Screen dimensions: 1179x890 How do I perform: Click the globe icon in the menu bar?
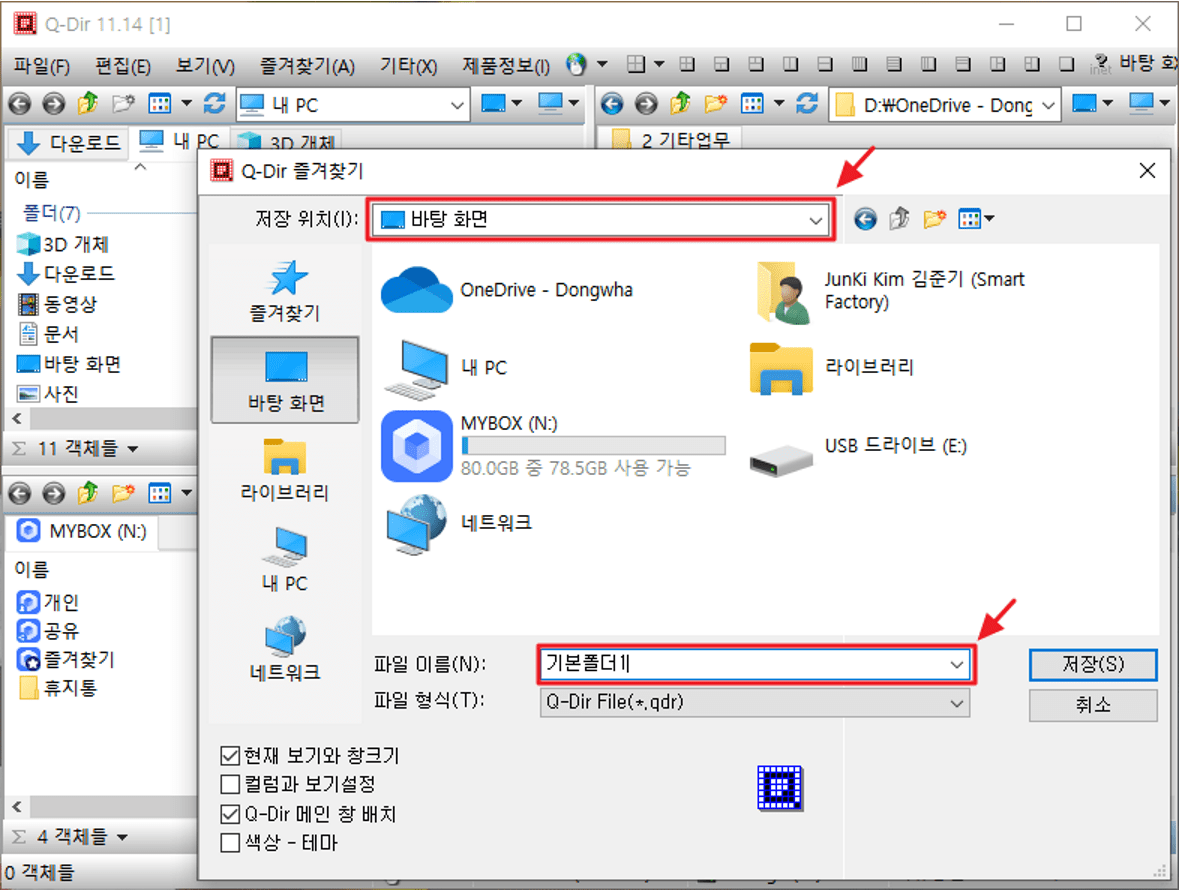(576, 65)
